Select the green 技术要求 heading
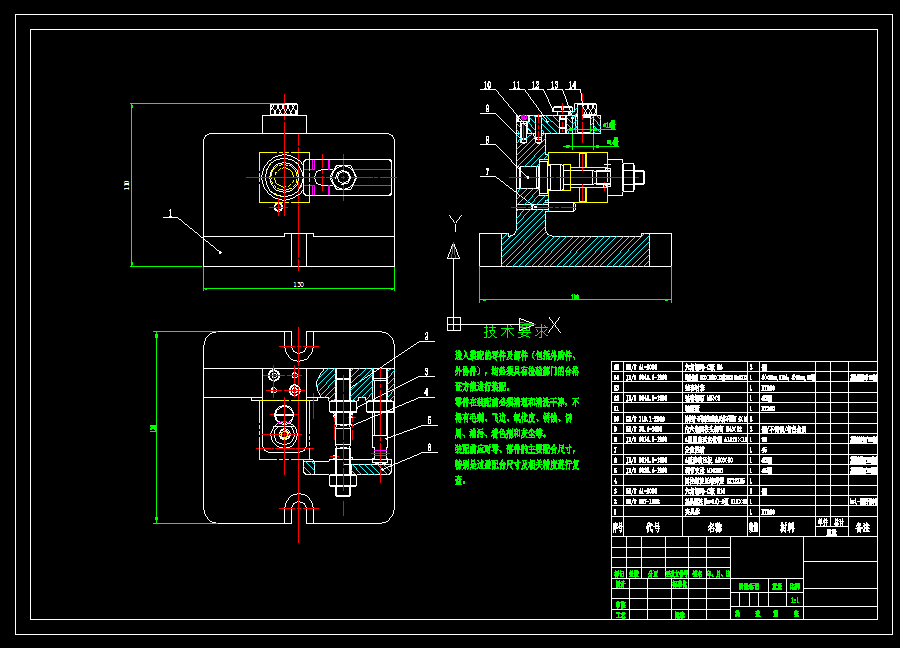Image resolution: width=900 pixels, height=648 pixels. (x=516, y=331)
